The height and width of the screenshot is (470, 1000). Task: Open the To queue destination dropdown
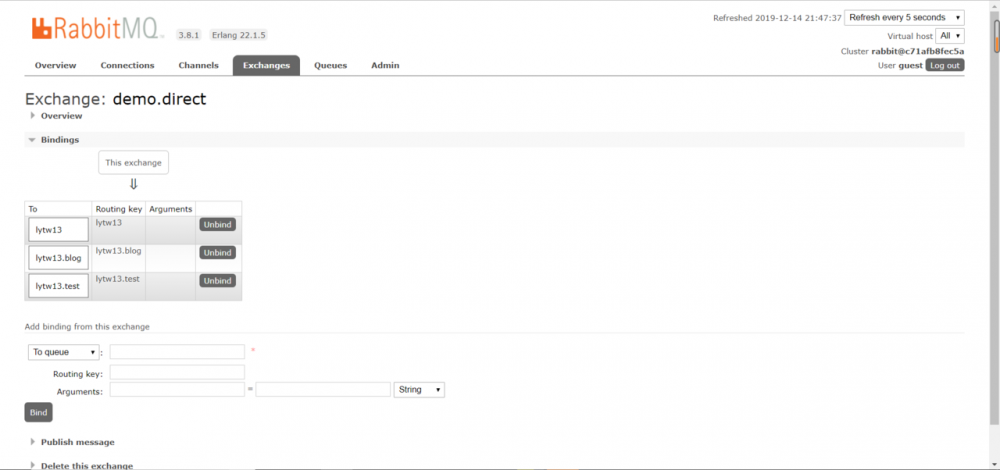64,352
